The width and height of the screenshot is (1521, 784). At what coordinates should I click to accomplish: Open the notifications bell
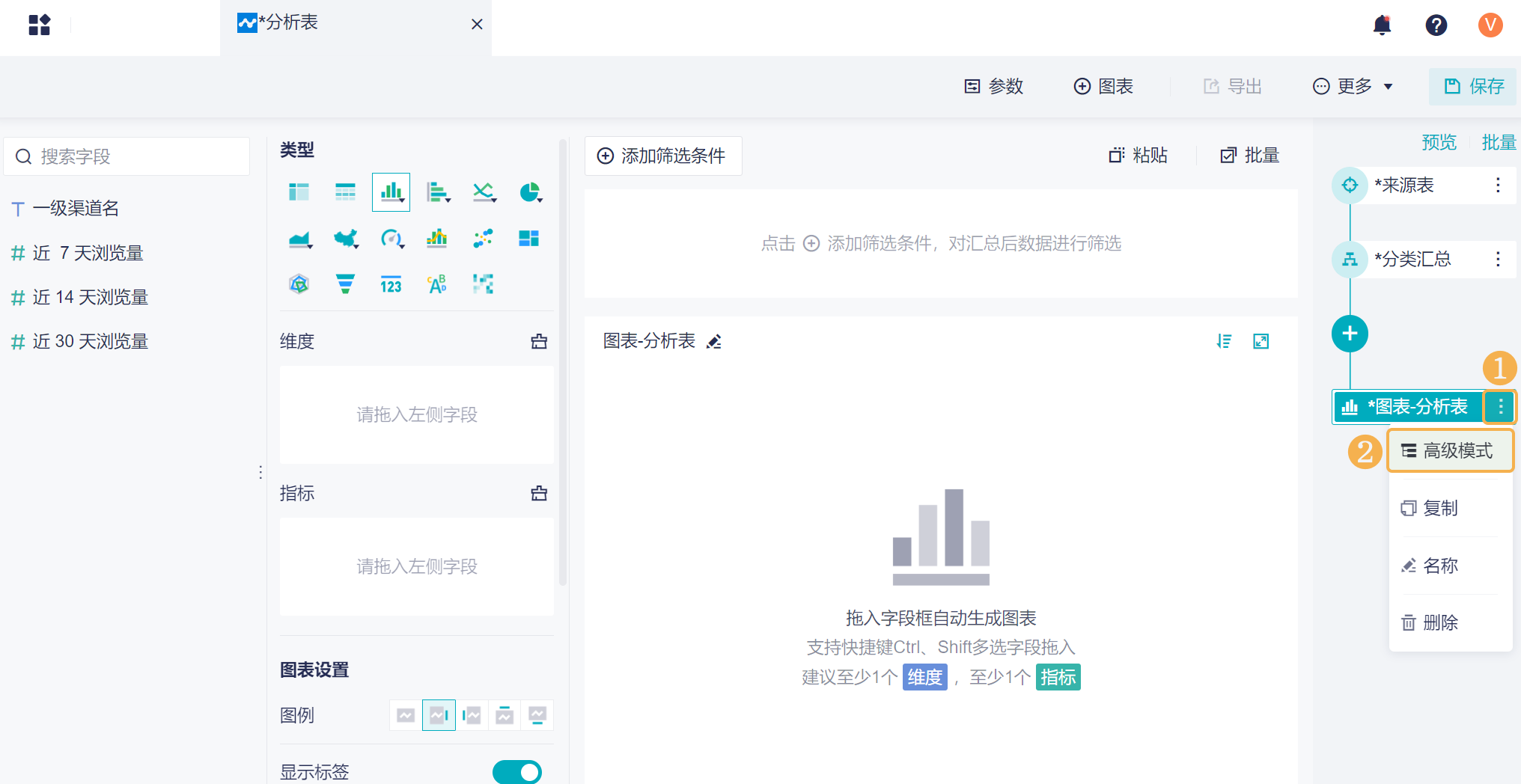1382,25
